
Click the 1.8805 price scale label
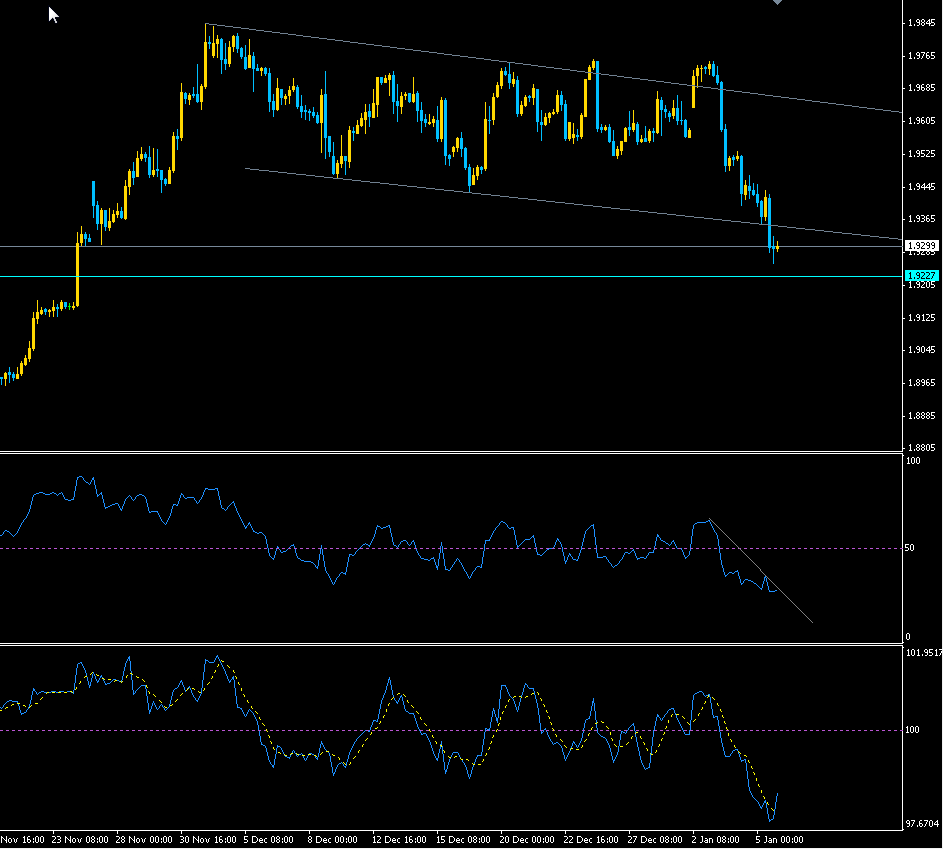click(921, 448)
